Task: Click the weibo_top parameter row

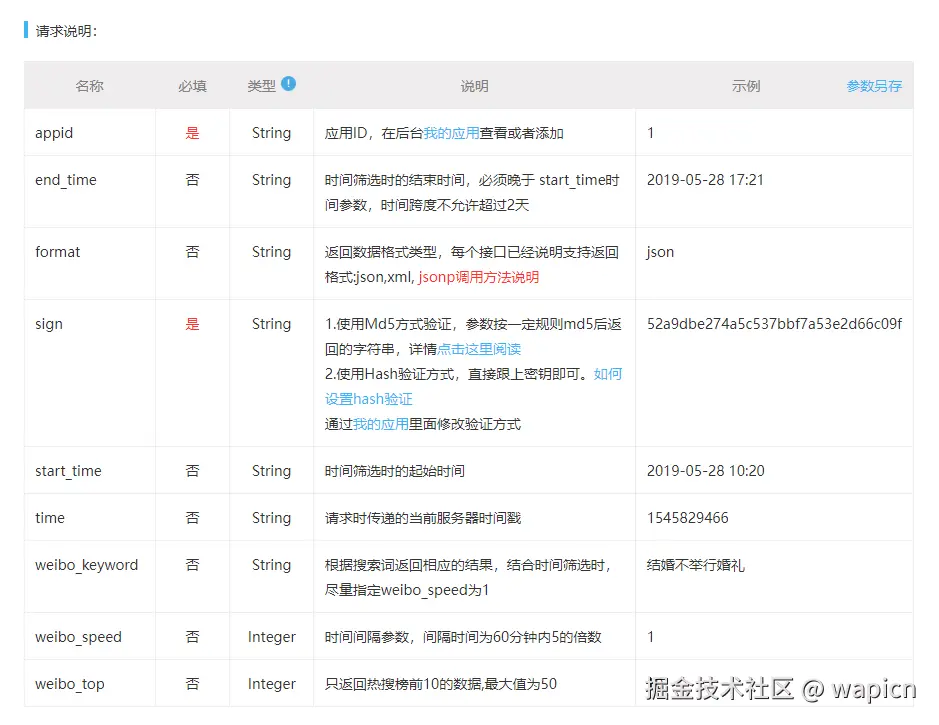Action: pos(70,684)
